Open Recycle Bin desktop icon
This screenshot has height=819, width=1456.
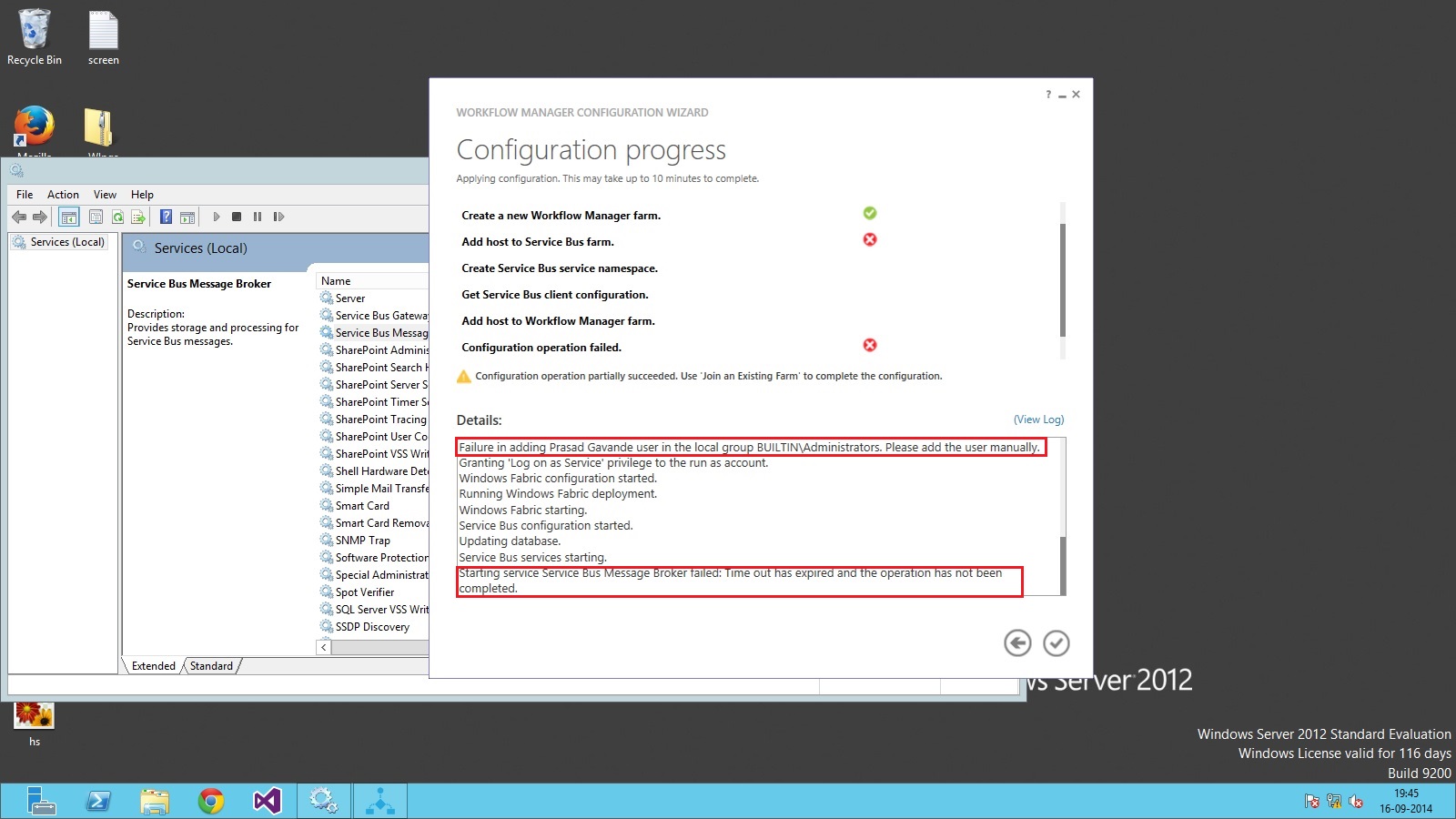35,37
